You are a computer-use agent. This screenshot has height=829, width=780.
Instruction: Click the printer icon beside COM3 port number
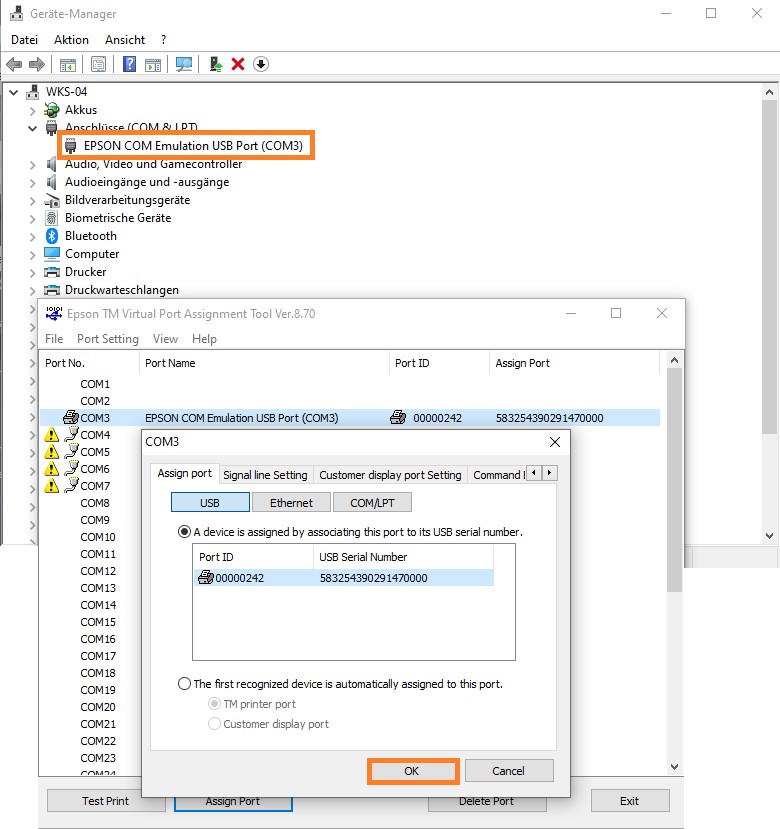point(71,417)
